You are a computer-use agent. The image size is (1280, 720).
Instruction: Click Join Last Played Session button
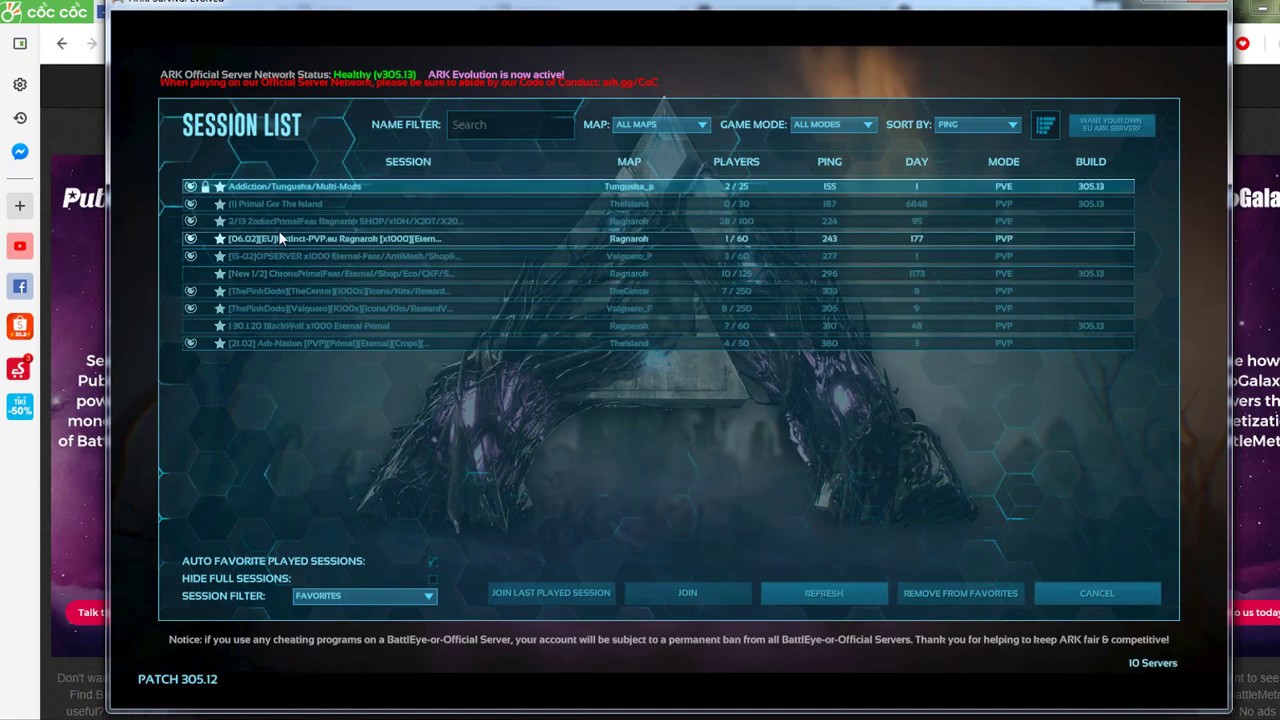(551, 593)
